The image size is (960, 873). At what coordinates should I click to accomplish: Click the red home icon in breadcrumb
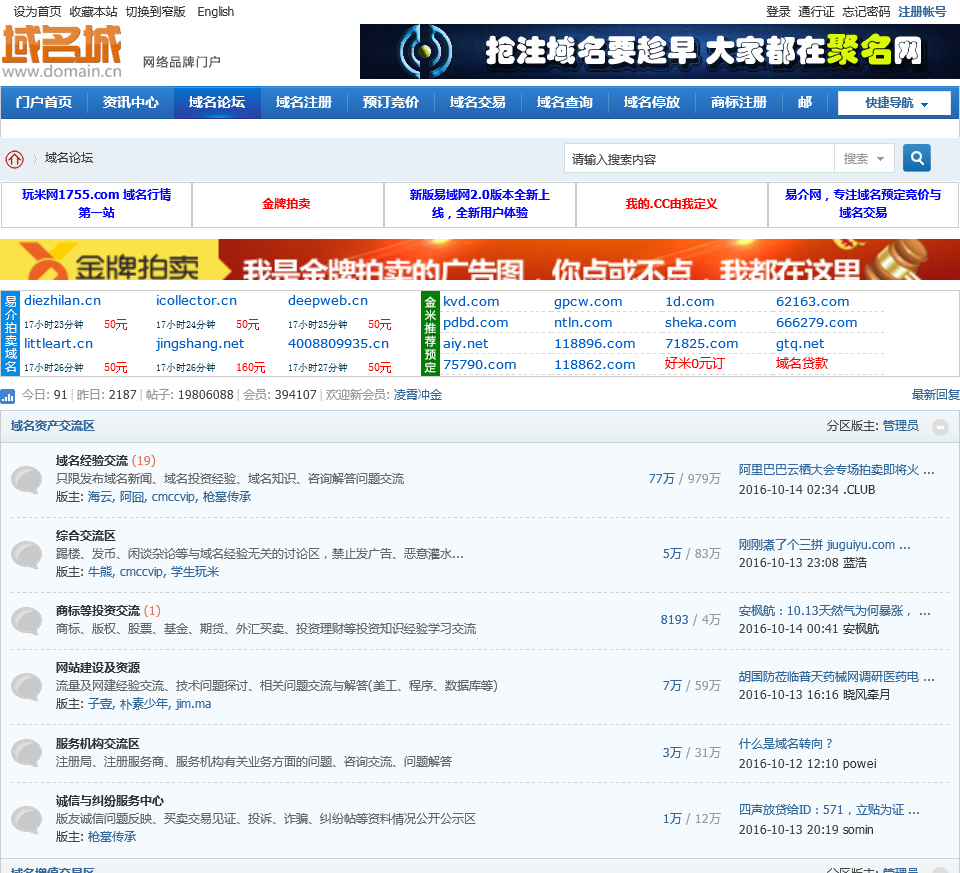coord(15,159)
